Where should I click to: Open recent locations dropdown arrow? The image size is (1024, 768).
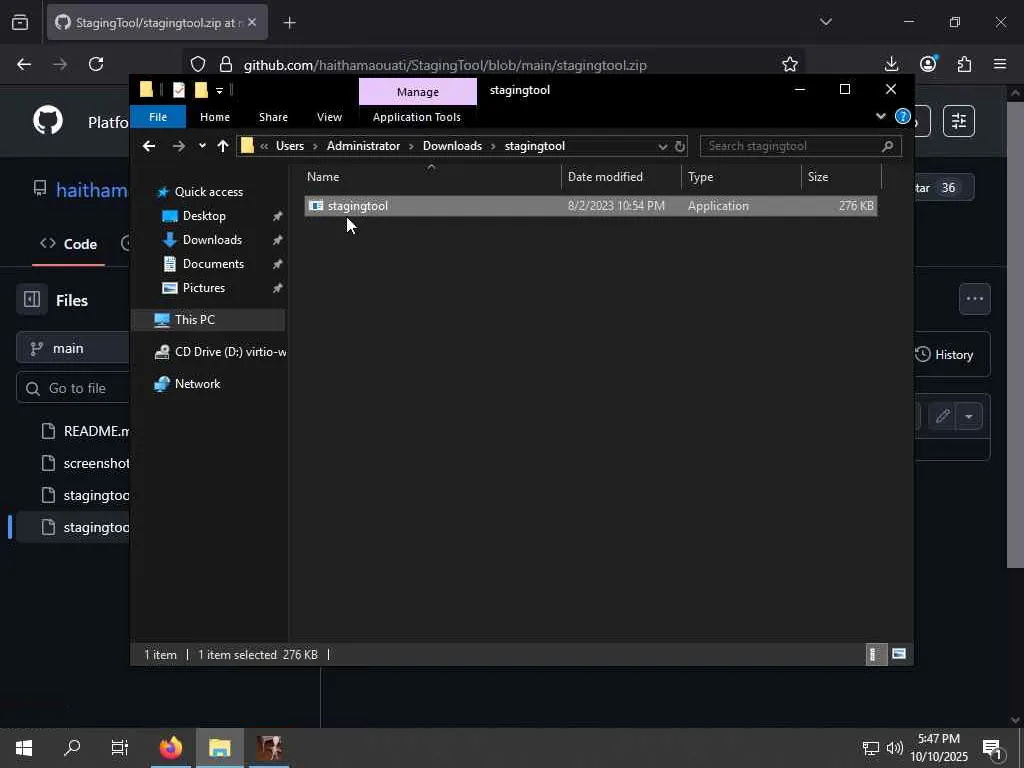pos(202,146)
